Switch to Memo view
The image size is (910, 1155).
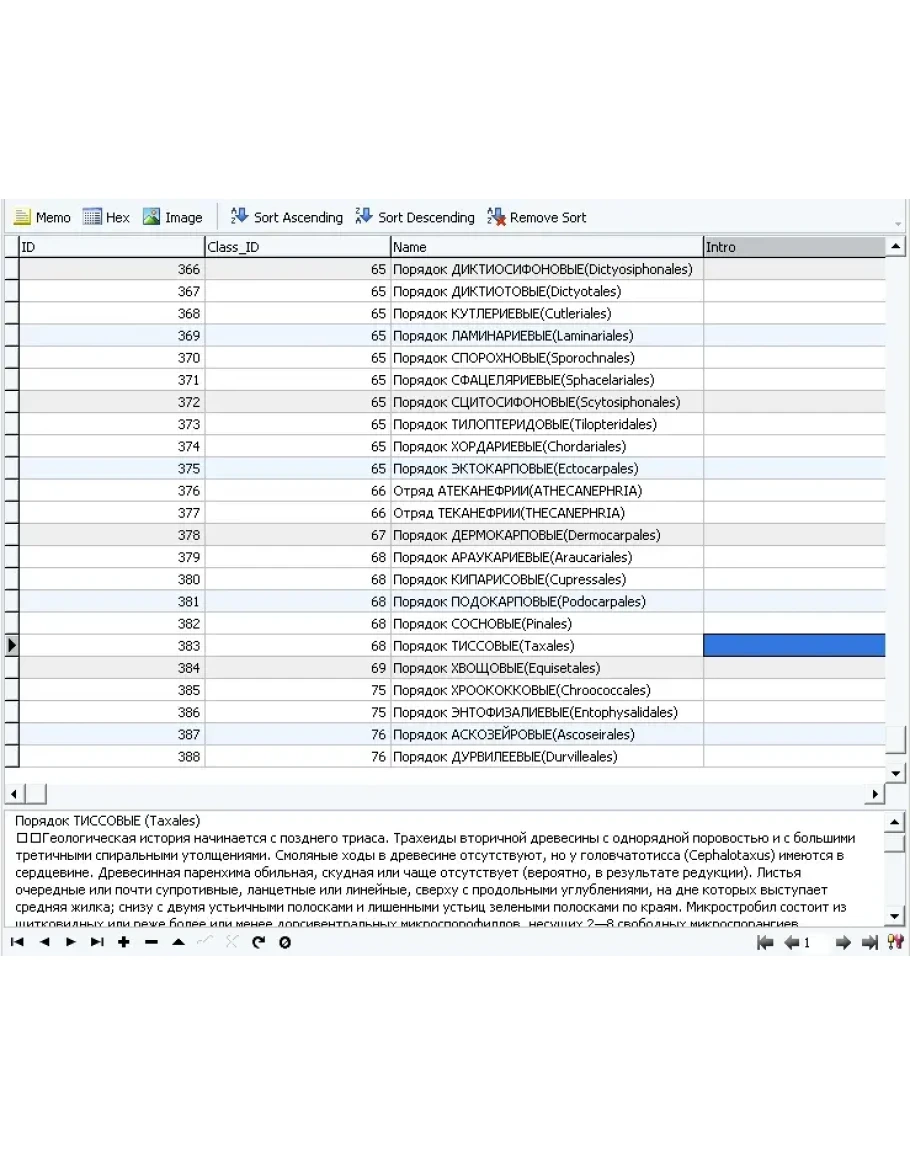pyautogui.click(x=42, y=217)
